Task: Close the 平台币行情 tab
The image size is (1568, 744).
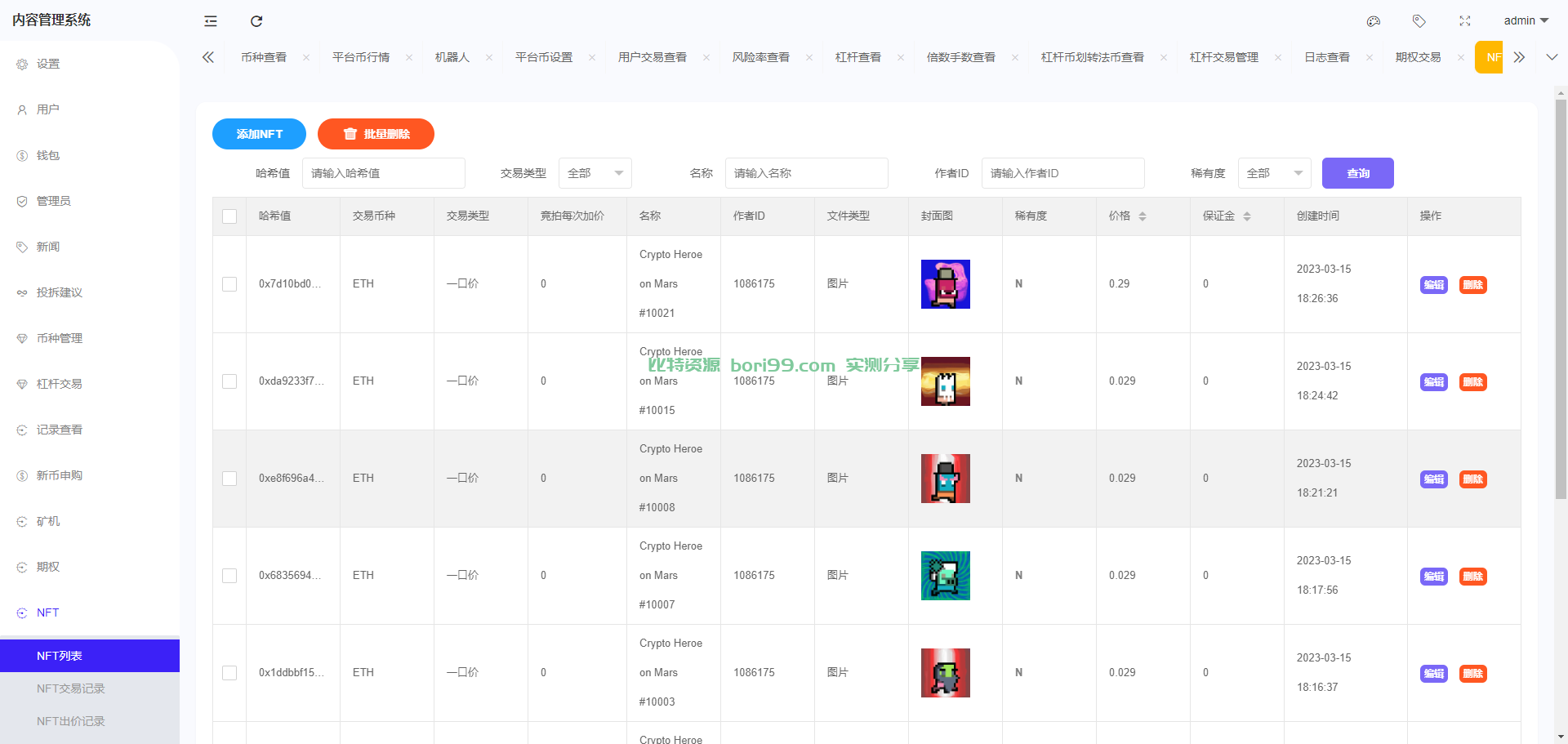Action: 409,57
